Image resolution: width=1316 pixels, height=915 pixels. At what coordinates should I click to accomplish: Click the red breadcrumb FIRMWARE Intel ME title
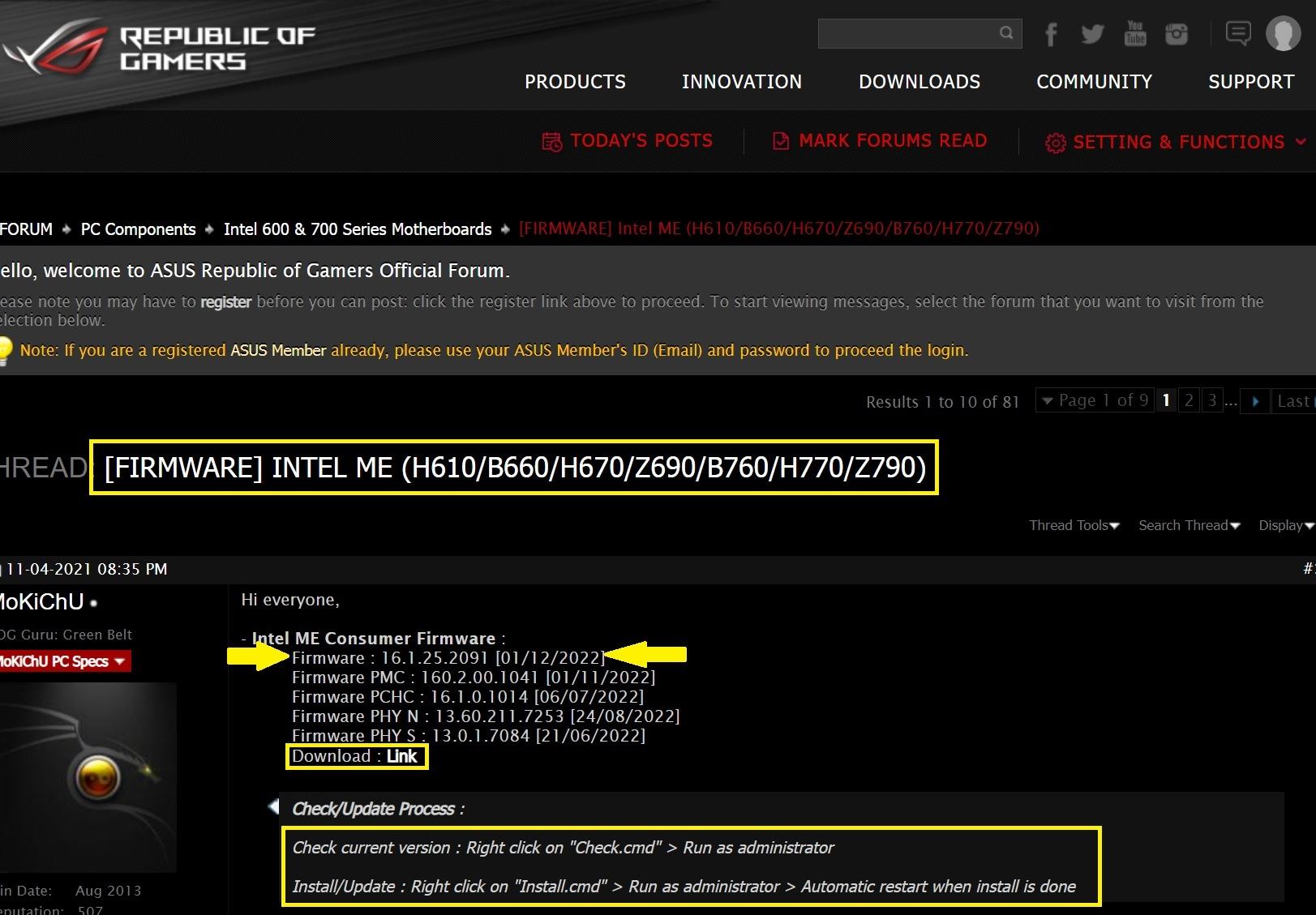pyautogui.click(x=779, y=229)
